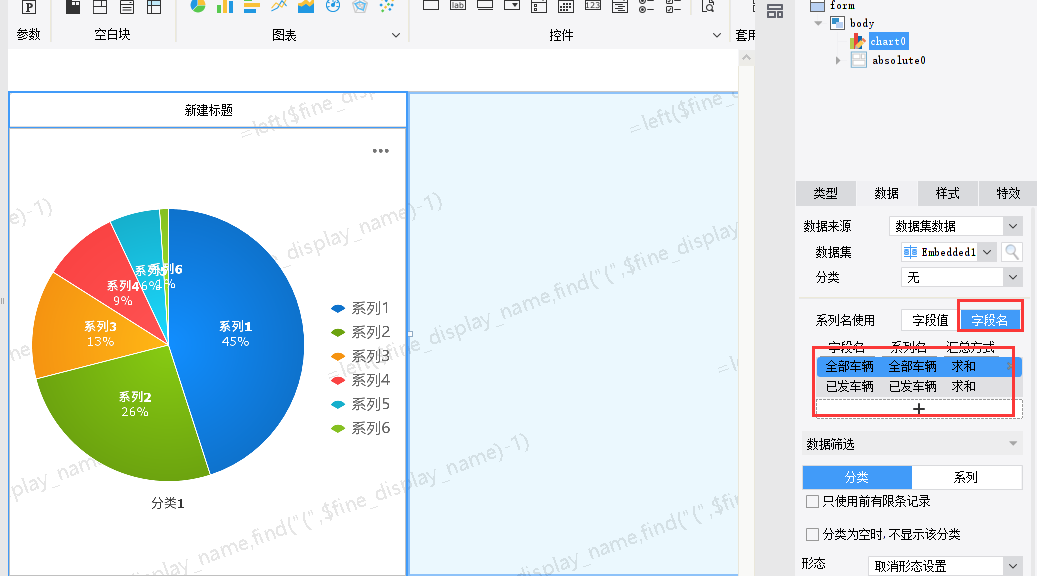Click the label widget icon marked lab

458,6
